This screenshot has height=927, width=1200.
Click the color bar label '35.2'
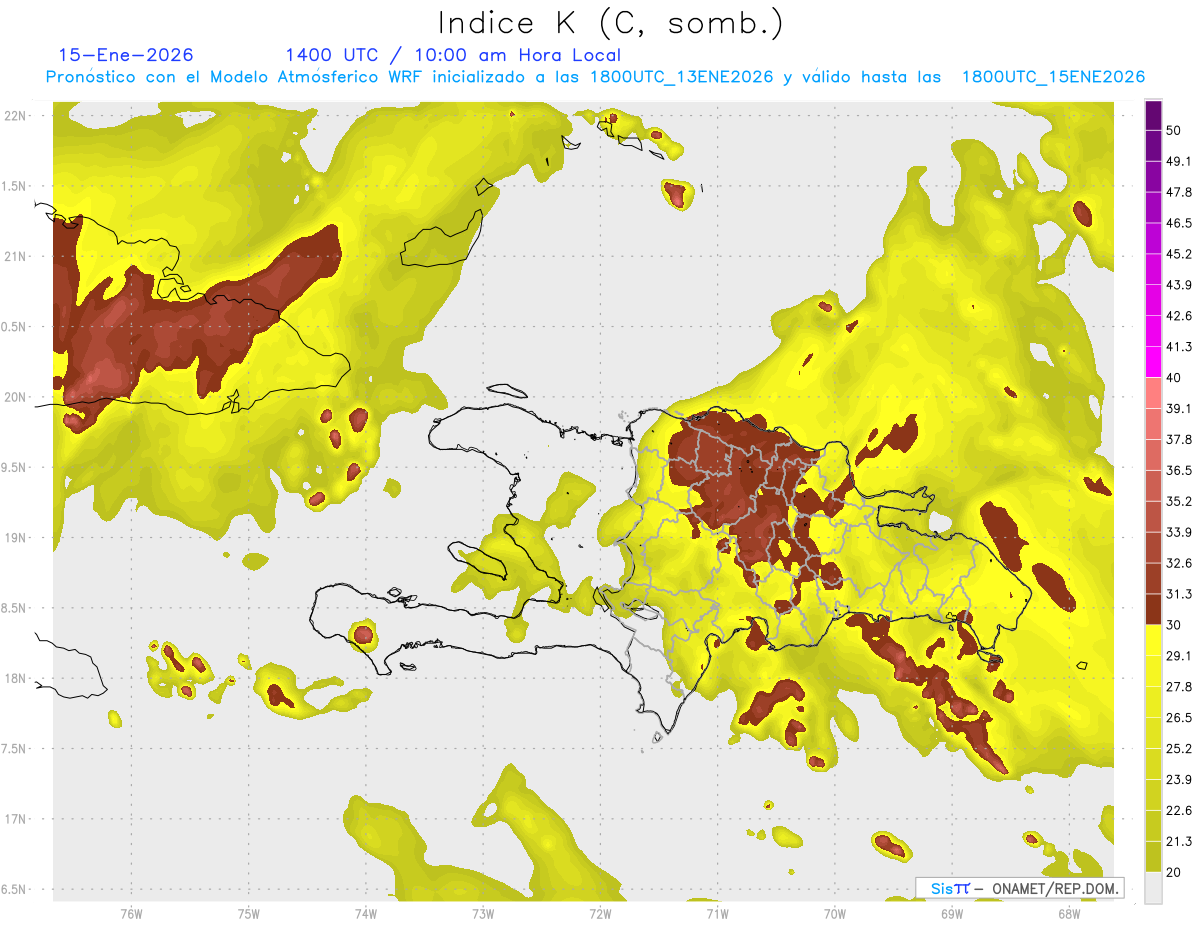1179,501
